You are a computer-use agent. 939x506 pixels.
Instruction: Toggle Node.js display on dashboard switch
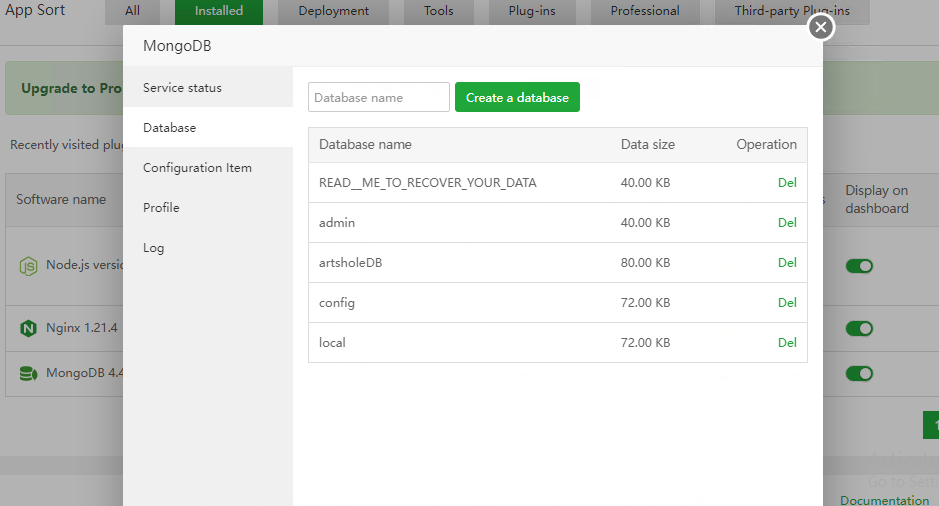pos(859,266)
